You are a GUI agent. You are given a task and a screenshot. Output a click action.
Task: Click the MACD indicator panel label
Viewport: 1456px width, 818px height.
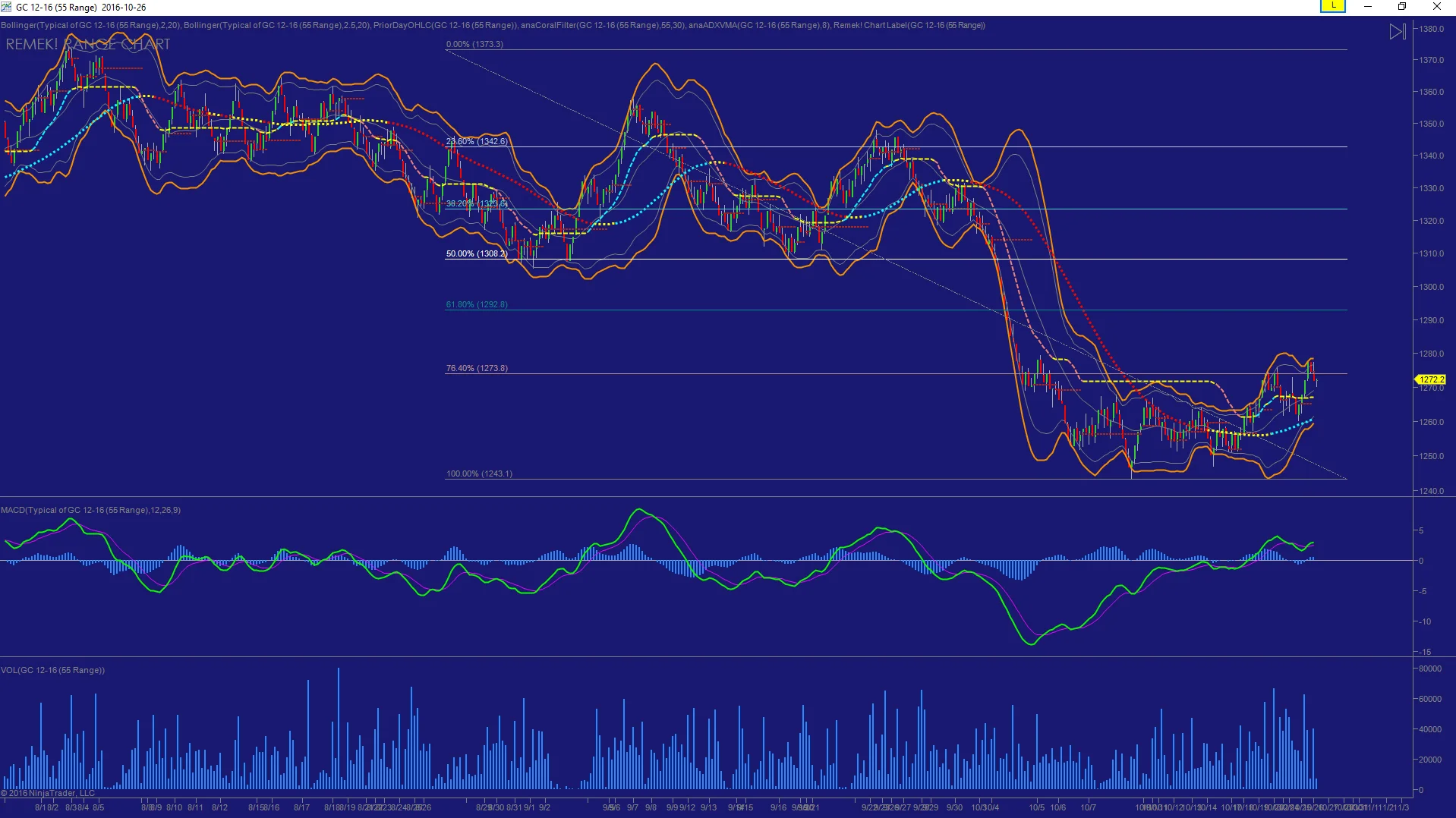91,510
